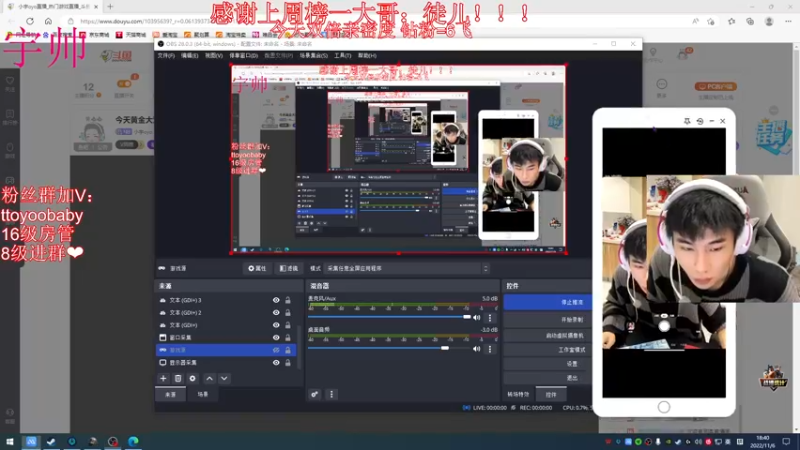Screen dimensions: 800x450
Task: Toggle the lock on 文本 (GDI+) 2 source
Action: (x=288, y=313)
